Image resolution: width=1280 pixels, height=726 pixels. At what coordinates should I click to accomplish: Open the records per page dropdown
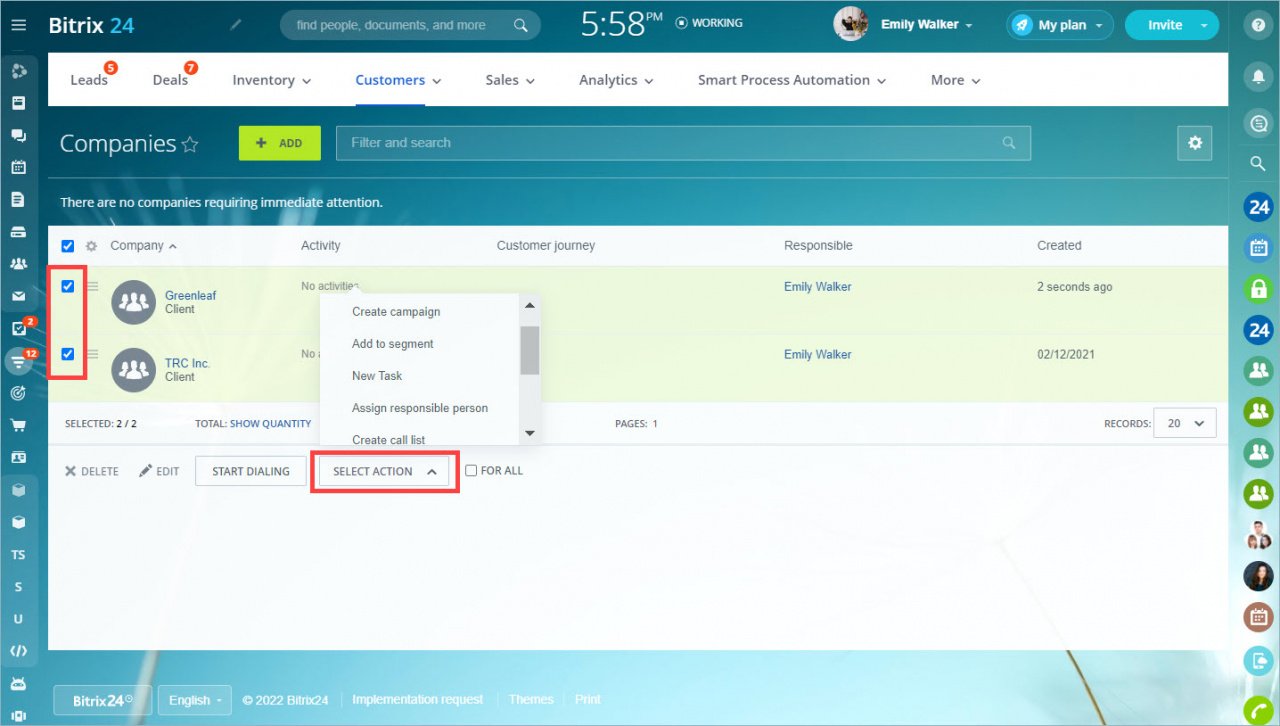click(x=1185, y=423)
